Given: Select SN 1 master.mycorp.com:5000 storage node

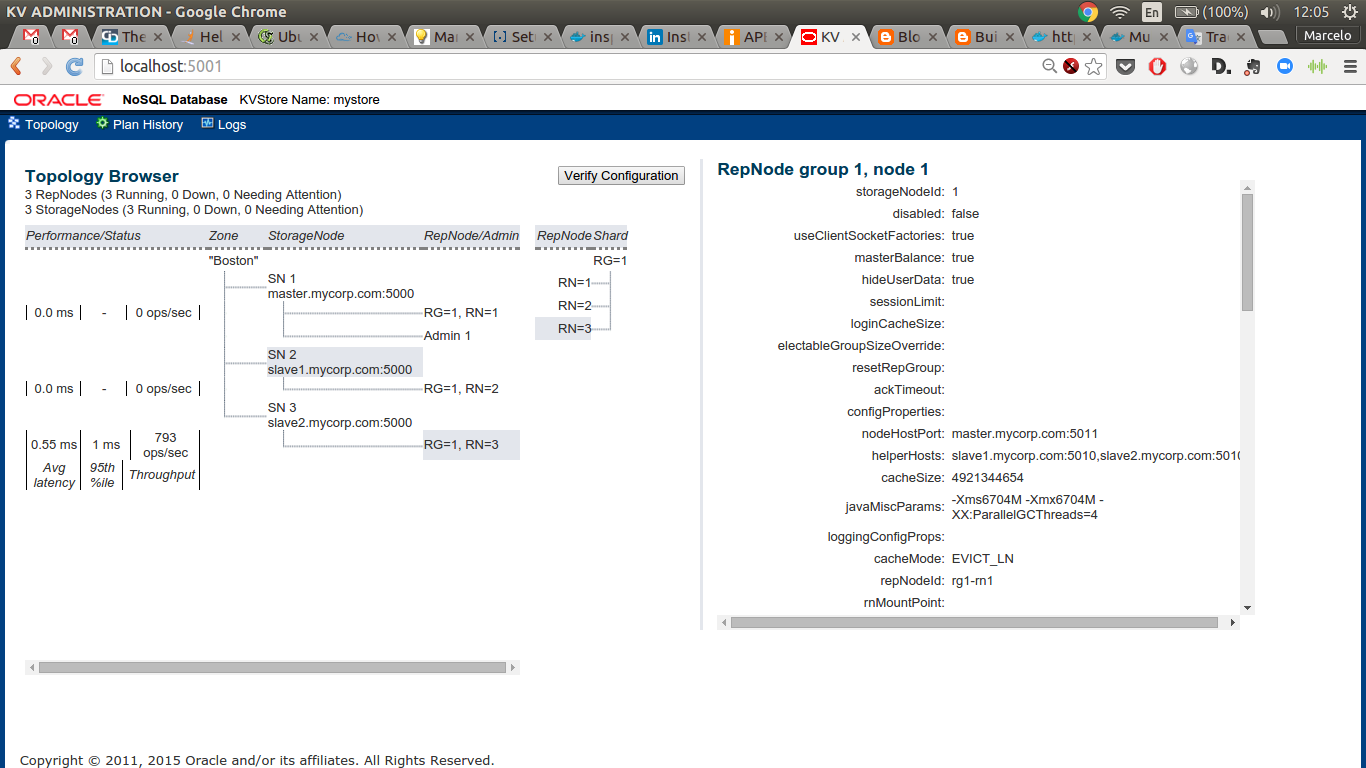Looking at the screenshot, I should 341,286.
